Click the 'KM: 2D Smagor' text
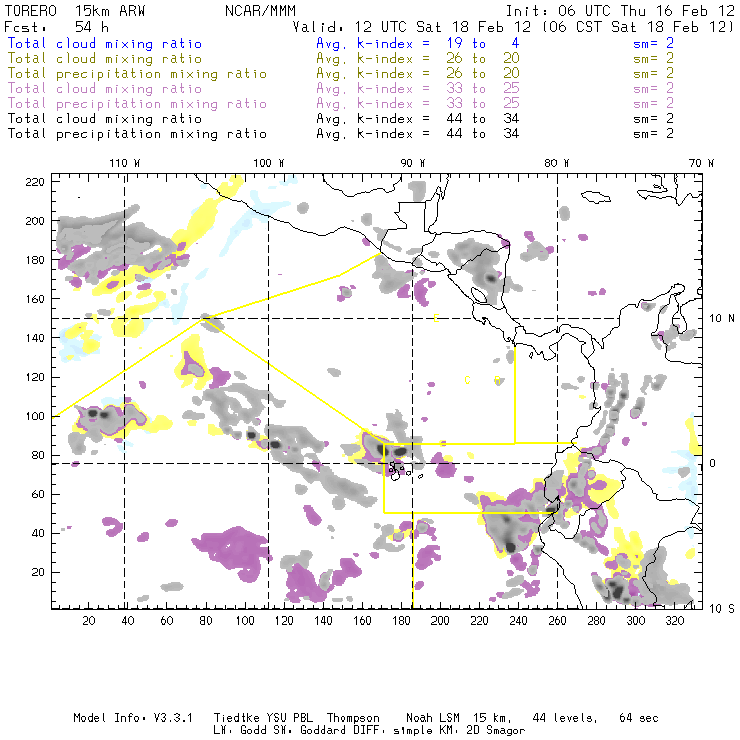 point(484,730)
